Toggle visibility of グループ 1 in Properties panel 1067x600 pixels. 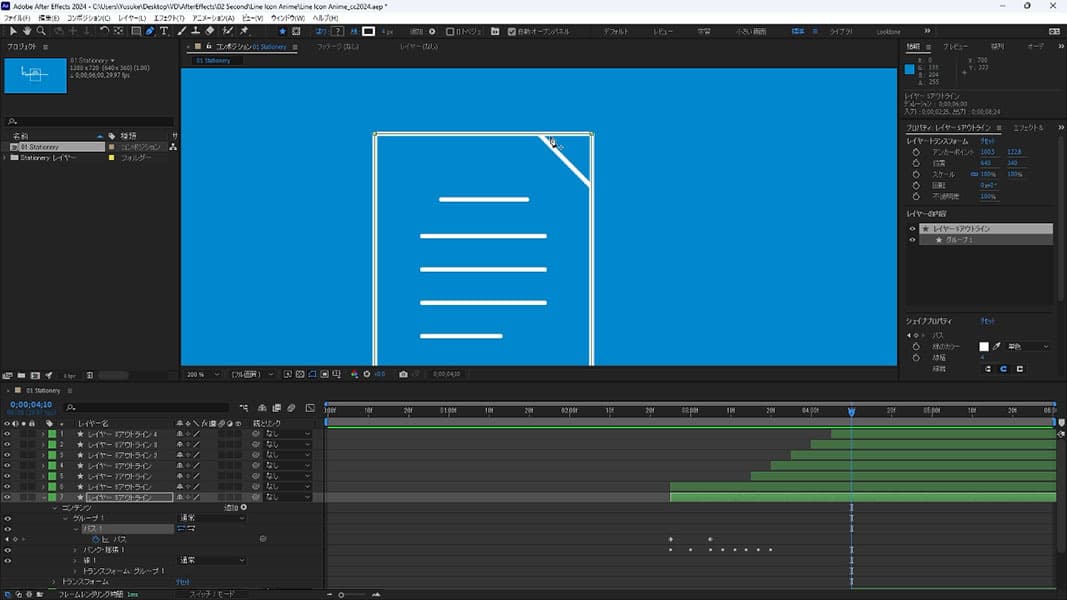point(912,240)
